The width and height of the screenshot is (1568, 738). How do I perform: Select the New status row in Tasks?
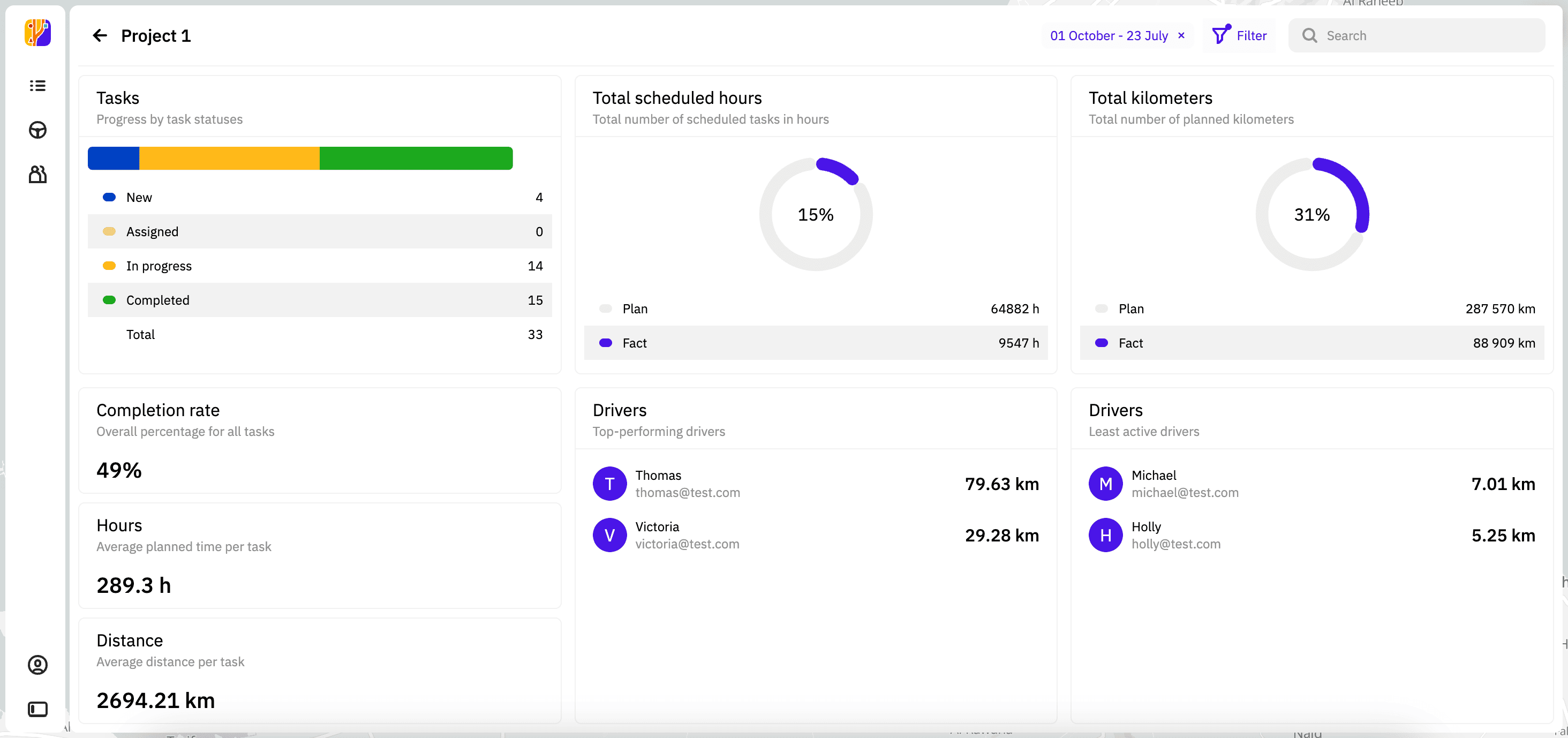coord(320,197)
